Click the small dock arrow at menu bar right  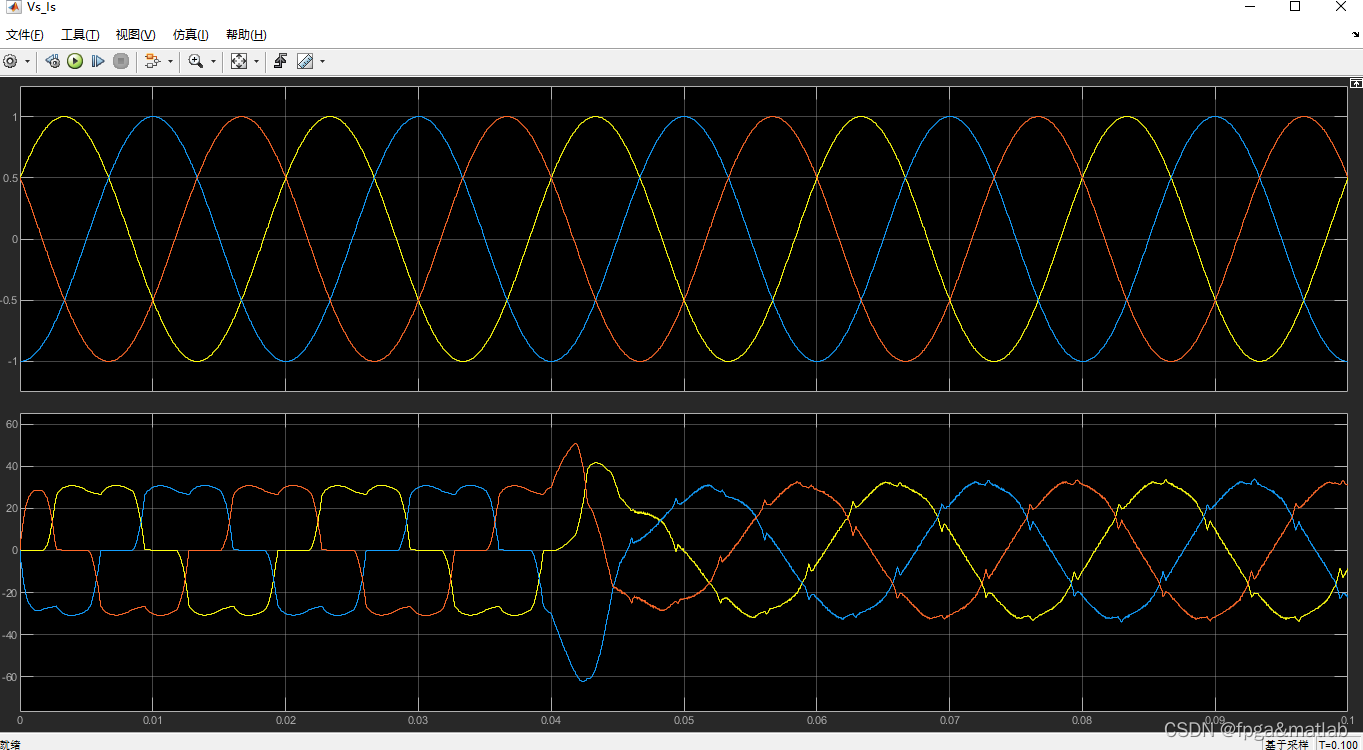1355,35
